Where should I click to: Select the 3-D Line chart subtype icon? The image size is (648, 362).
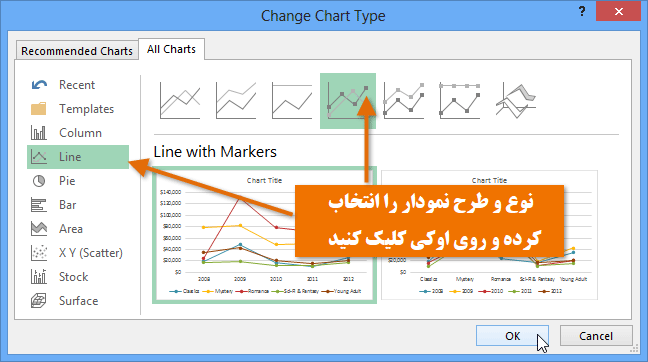coord(516,101)
